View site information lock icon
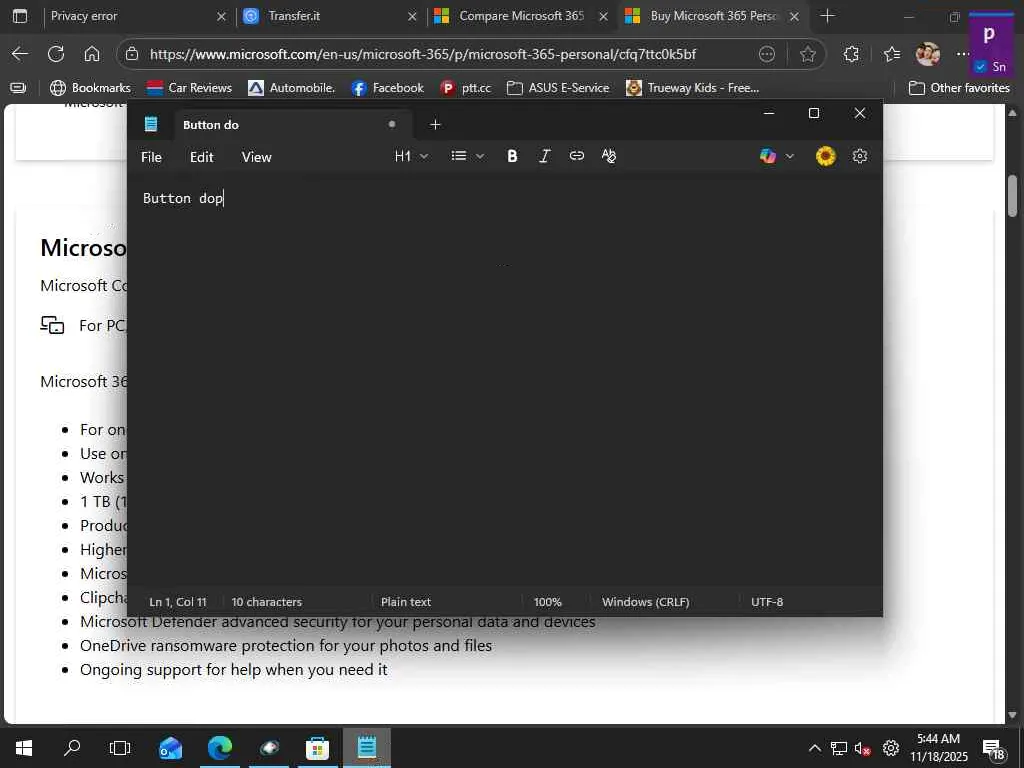The image size is (1024, 768). click(132, 54)
